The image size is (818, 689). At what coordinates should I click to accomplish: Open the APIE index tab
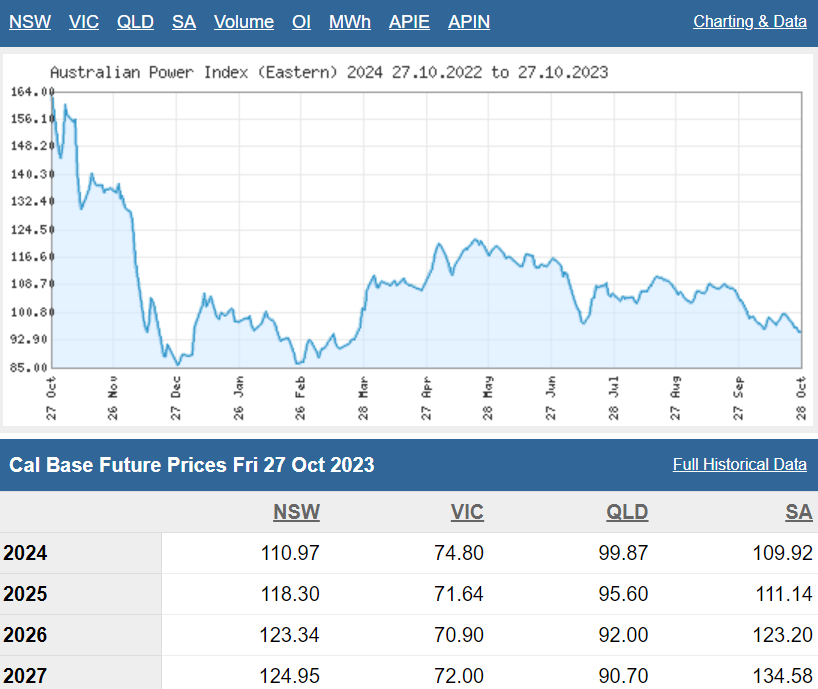[409, 21]
